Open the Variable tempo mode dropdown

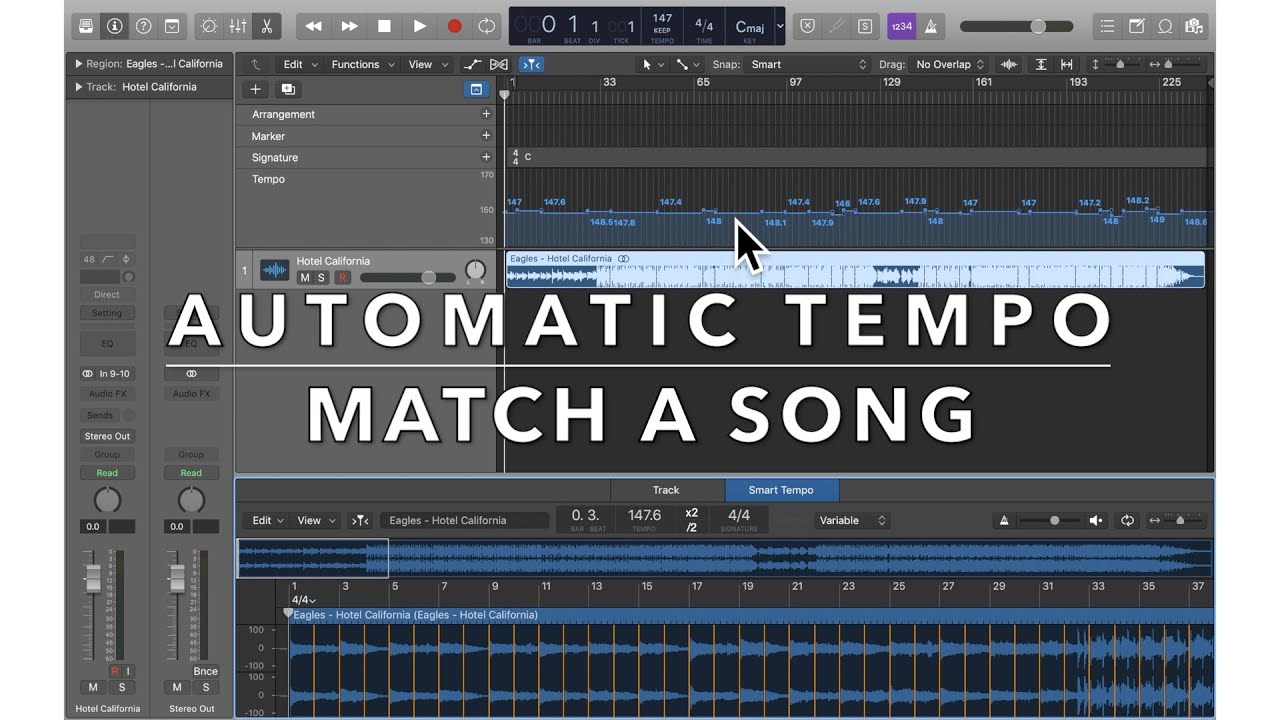click(x=852, y=520)
